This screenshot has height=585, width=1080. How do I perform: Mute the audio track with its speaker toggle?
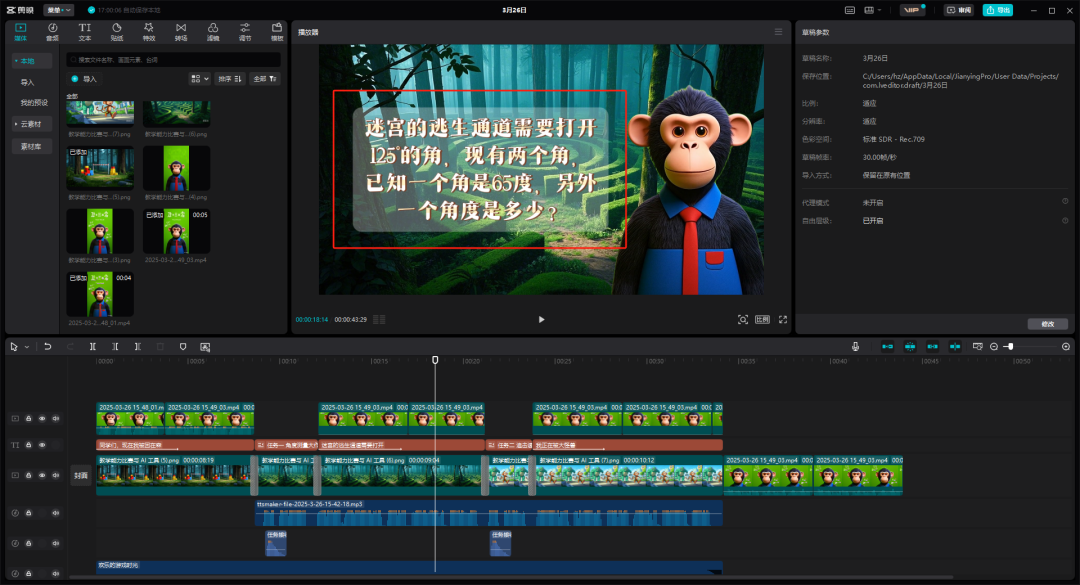(x=56, y=513)
